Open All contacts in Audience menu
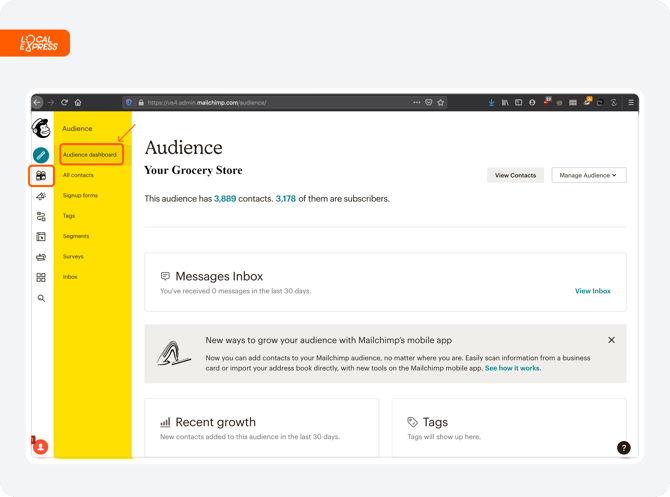Screen dimensions: 670x497 click(78, 175)
